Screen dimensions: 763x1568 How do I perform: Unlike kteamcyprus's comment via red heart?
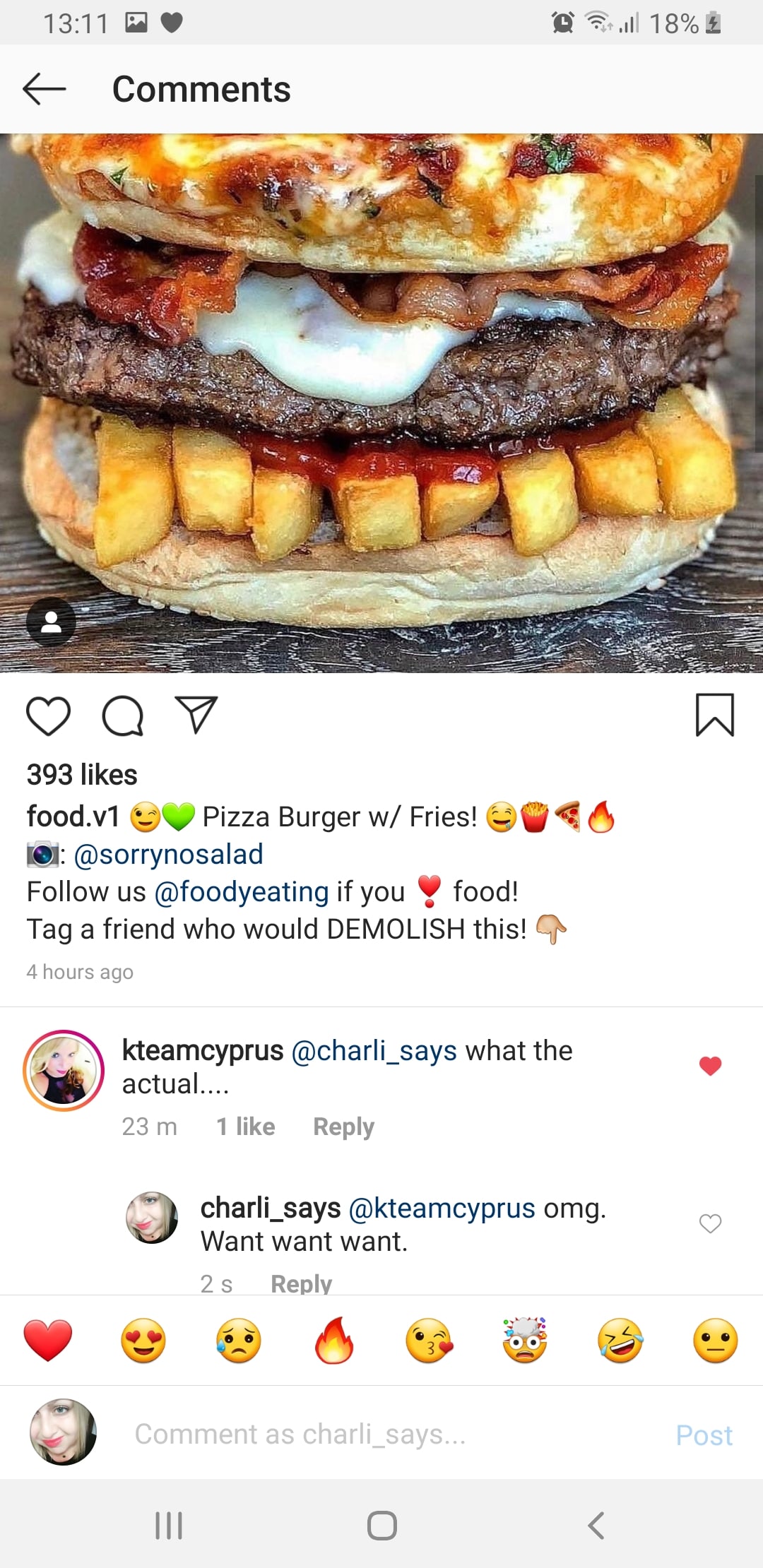[x=710, y=1066]
